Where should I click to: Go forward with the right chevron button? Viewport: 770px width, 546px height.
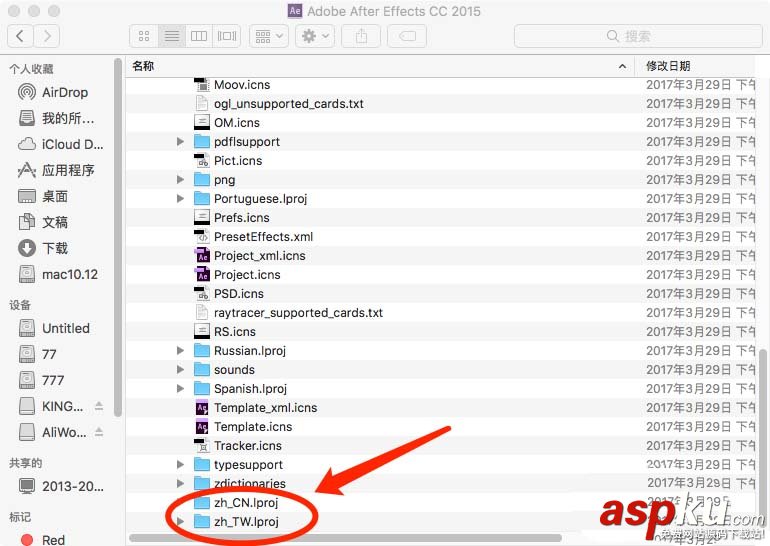coord(47,36)
